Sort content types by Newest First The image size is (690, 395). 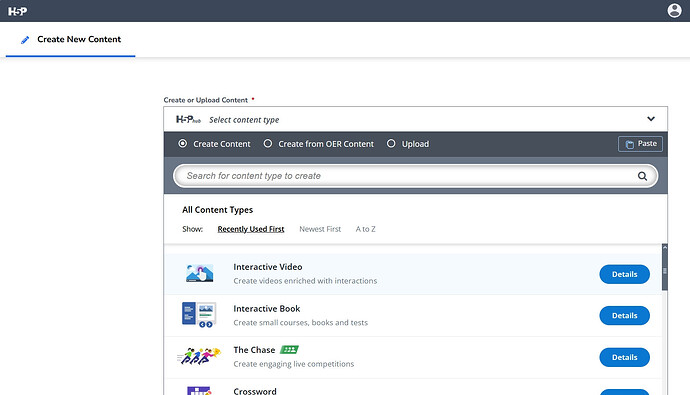[320, 229]
